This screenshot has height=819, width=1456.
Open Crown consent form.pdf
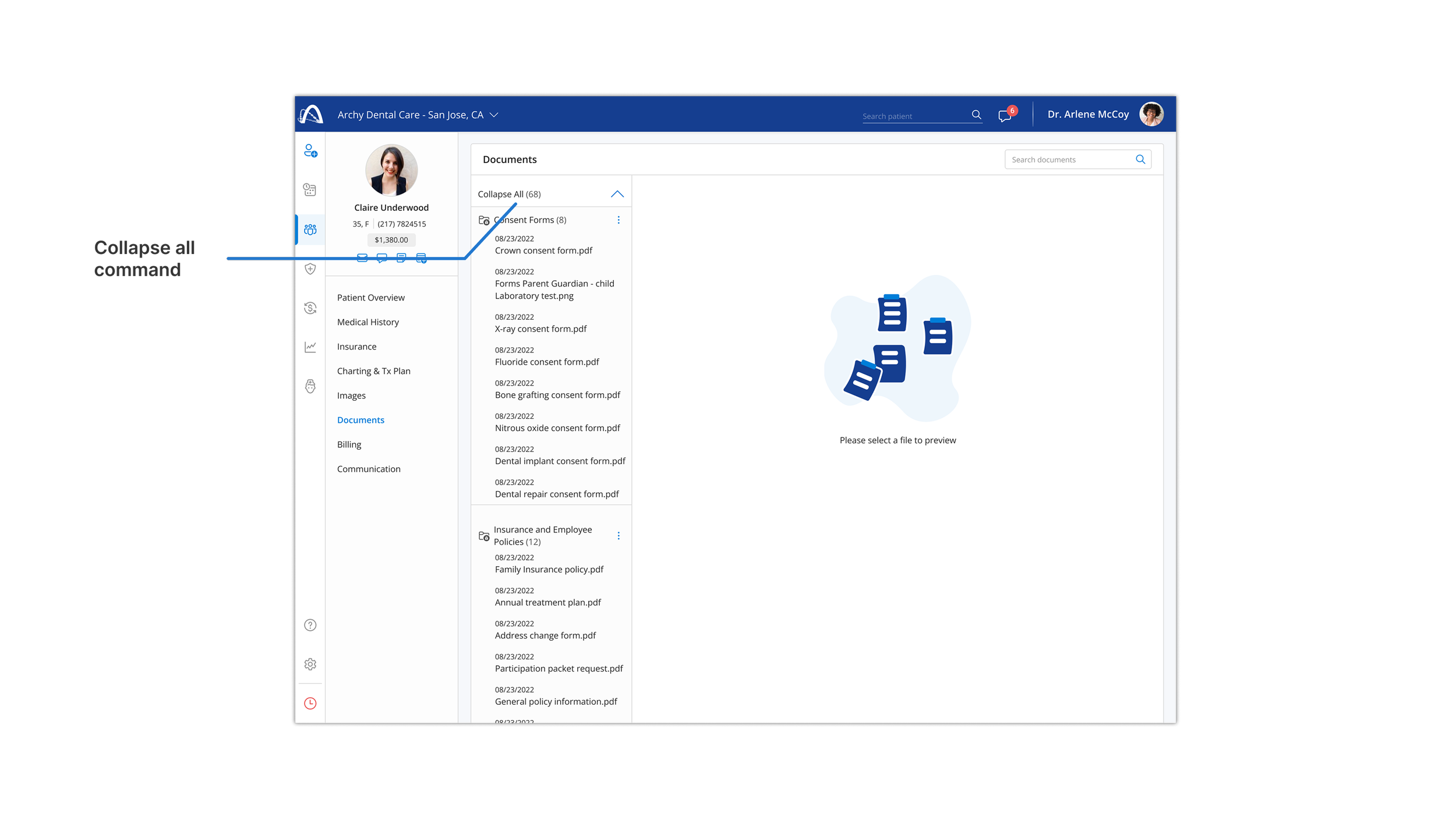(x=543, y=250)
